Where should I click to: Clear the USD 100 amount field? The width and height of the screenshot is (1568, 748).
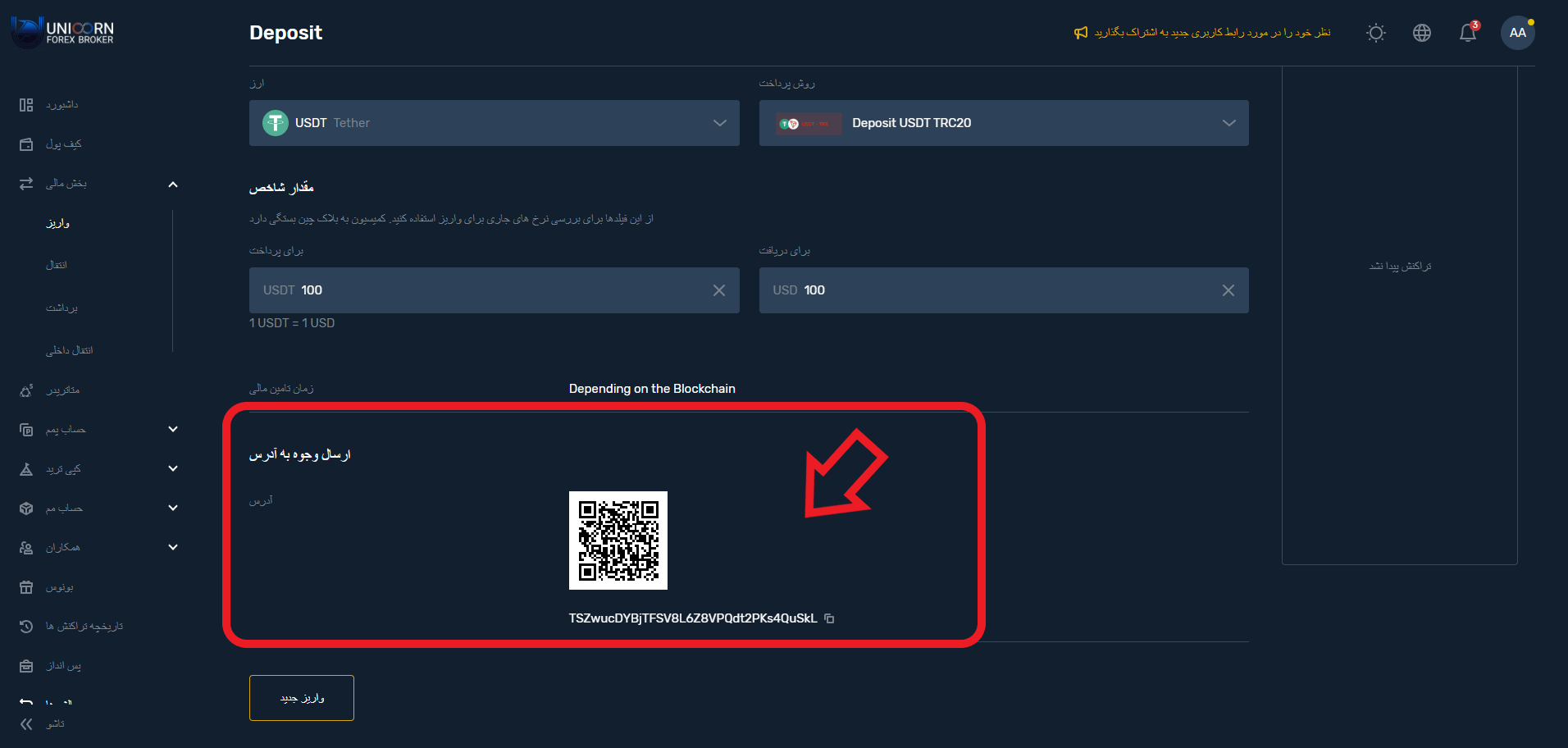coord(1228,290)
